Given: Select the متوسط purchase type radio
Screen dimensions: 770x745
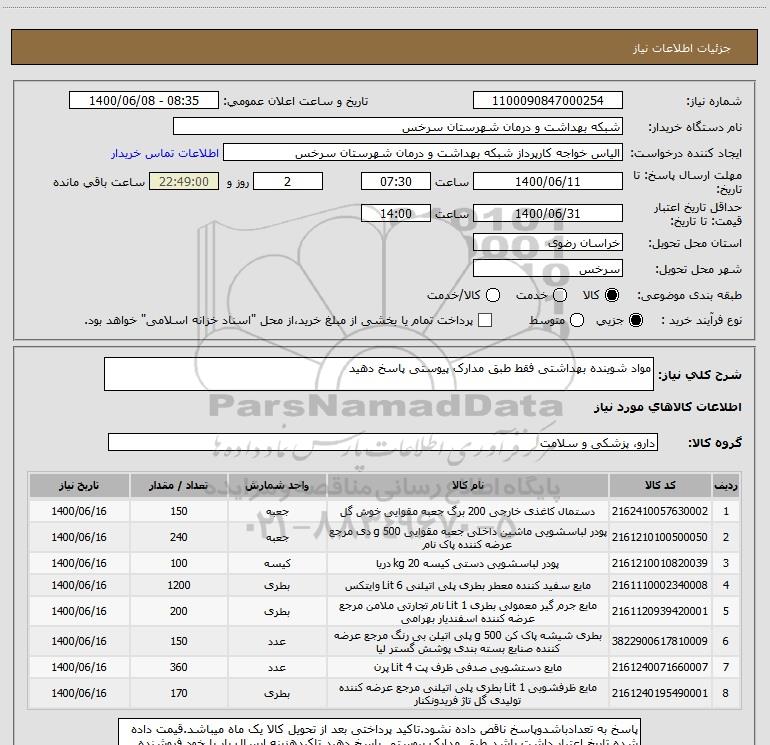Looking at the screenshot, I should (x=577, y=320).
